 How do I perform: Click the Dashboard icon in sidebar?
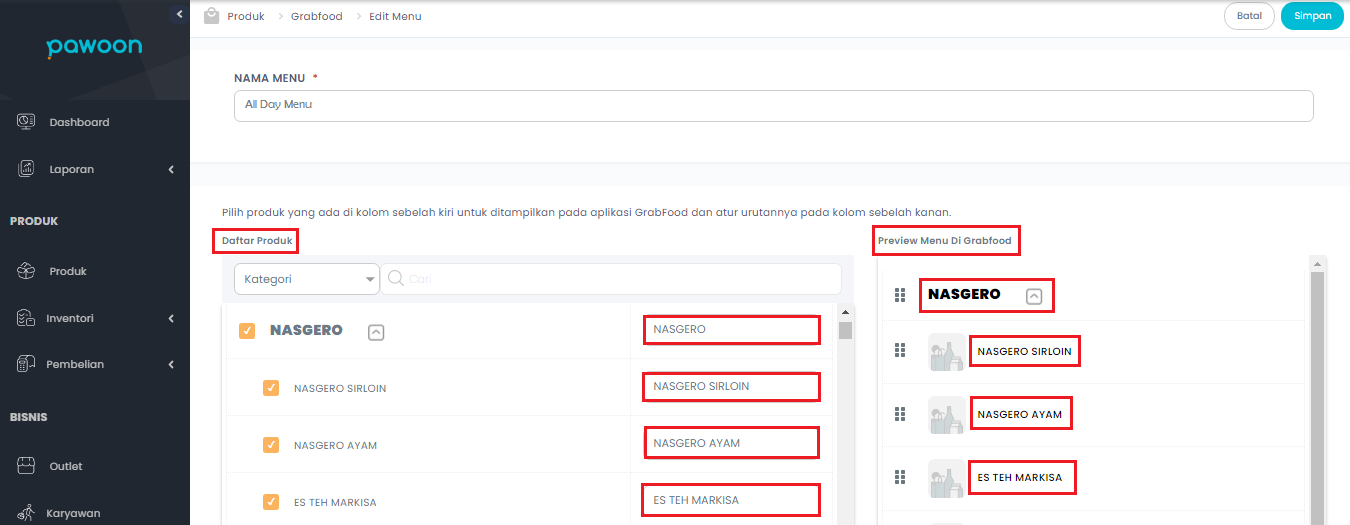click(x=27, y=121)
